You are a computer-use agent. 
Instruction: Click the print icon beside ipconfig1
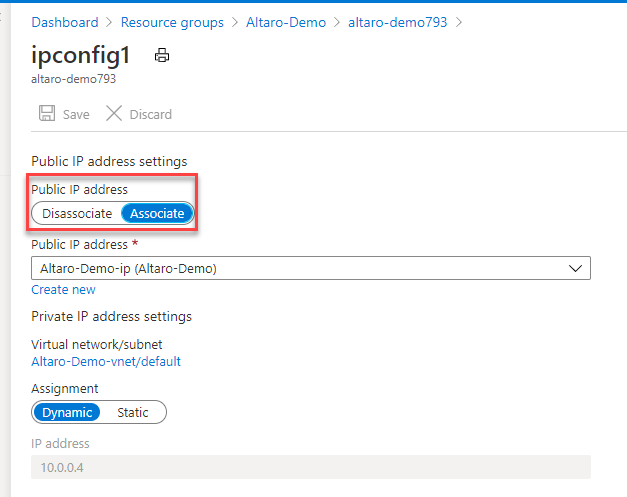coord(162,55)
